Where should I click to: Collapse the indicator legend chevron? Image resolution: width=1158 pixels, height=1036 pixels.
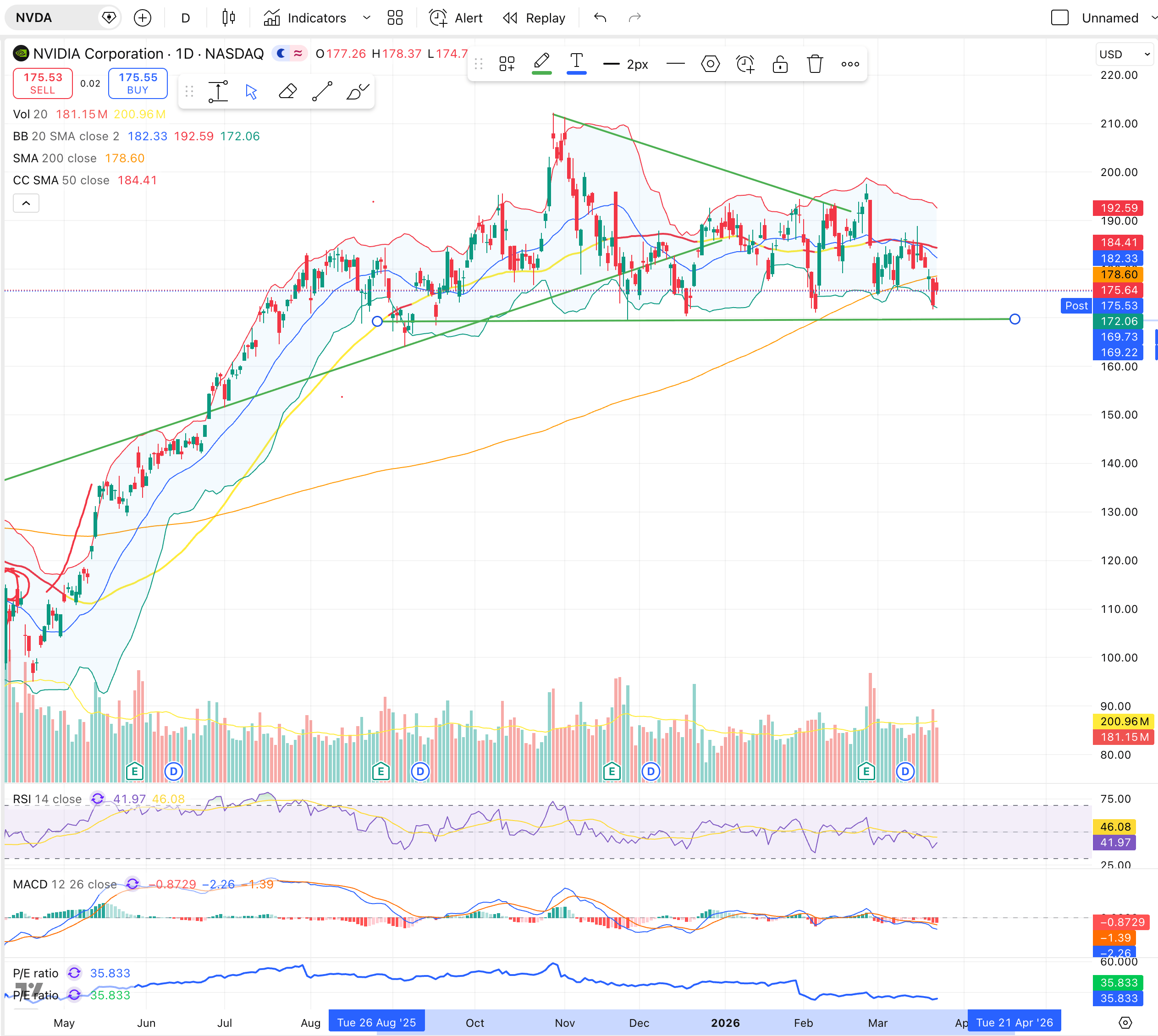pyautogui.click(x=26, y=203)
